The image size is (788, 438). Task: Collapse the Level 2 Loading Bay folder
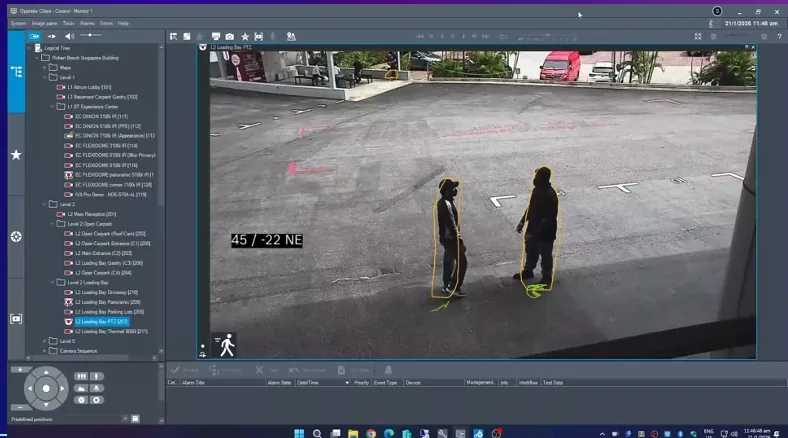52,282
